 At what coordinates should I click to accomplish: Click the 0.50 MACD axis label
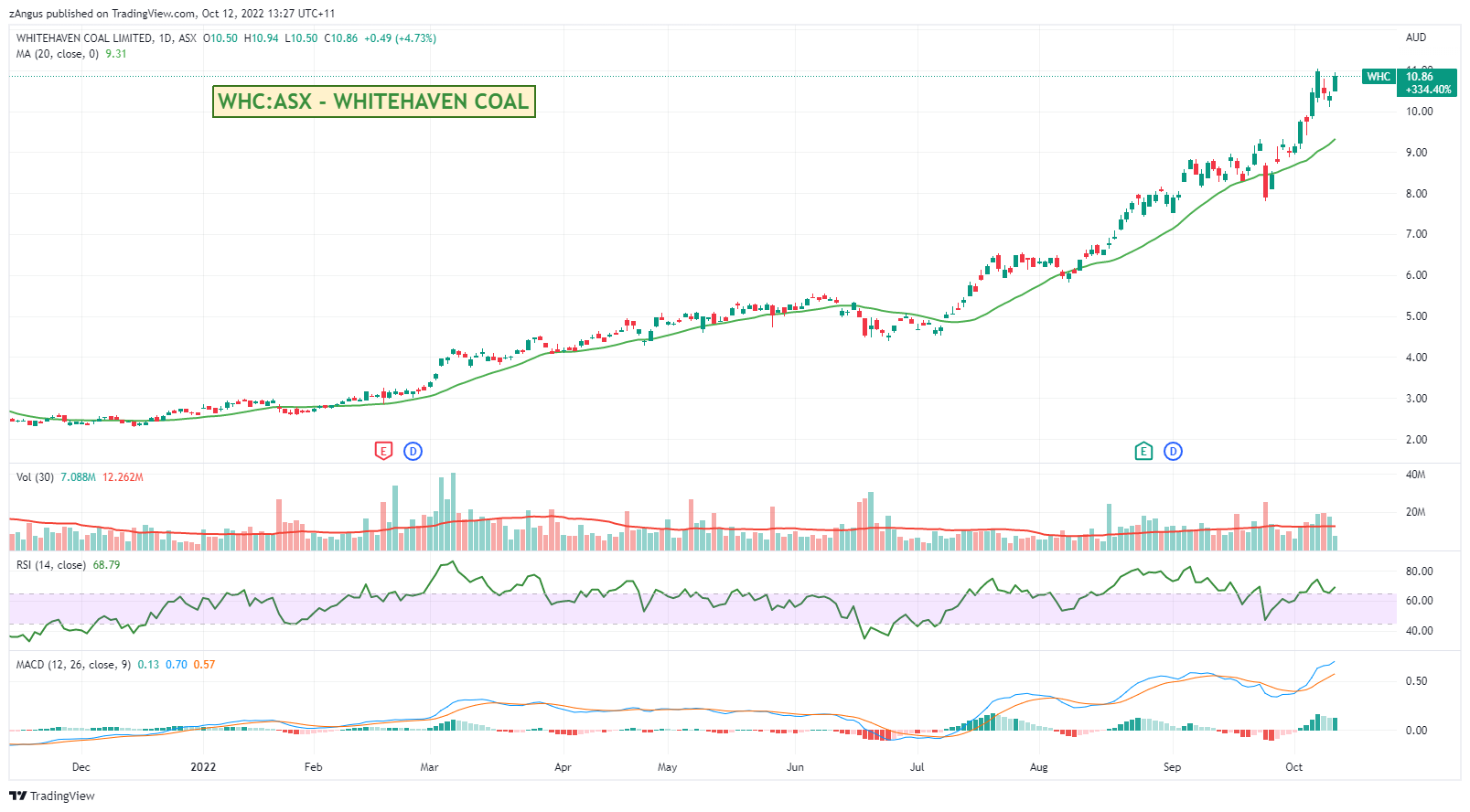[1417, 681]
